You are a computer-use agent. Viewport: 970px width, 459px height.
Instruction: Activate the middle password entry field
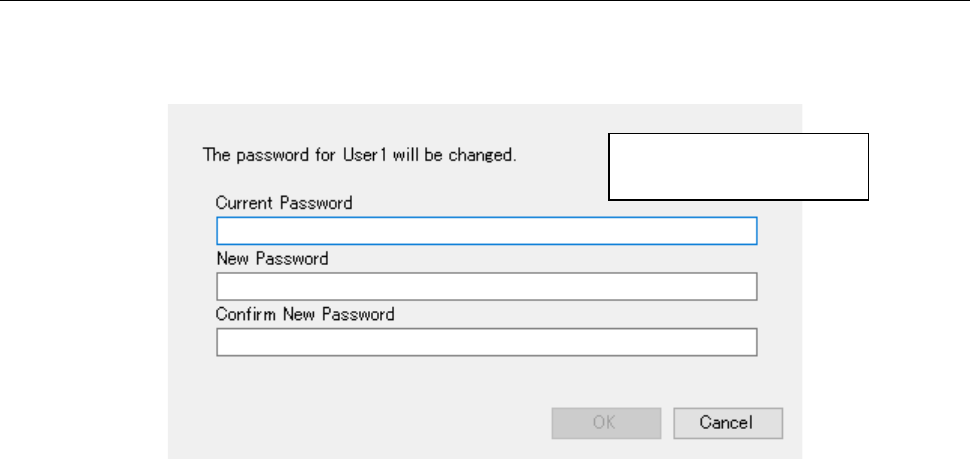tap(486, 288)
